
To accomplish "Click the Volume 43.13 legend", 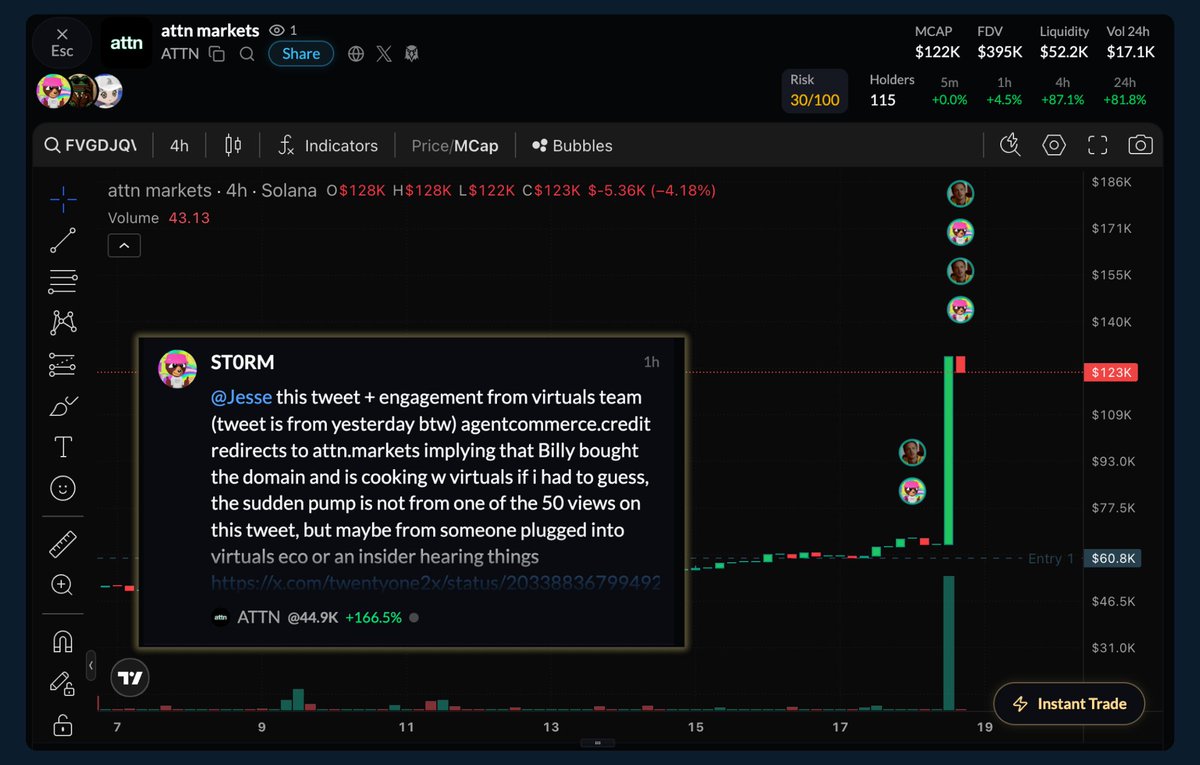I will pos(159,217).
